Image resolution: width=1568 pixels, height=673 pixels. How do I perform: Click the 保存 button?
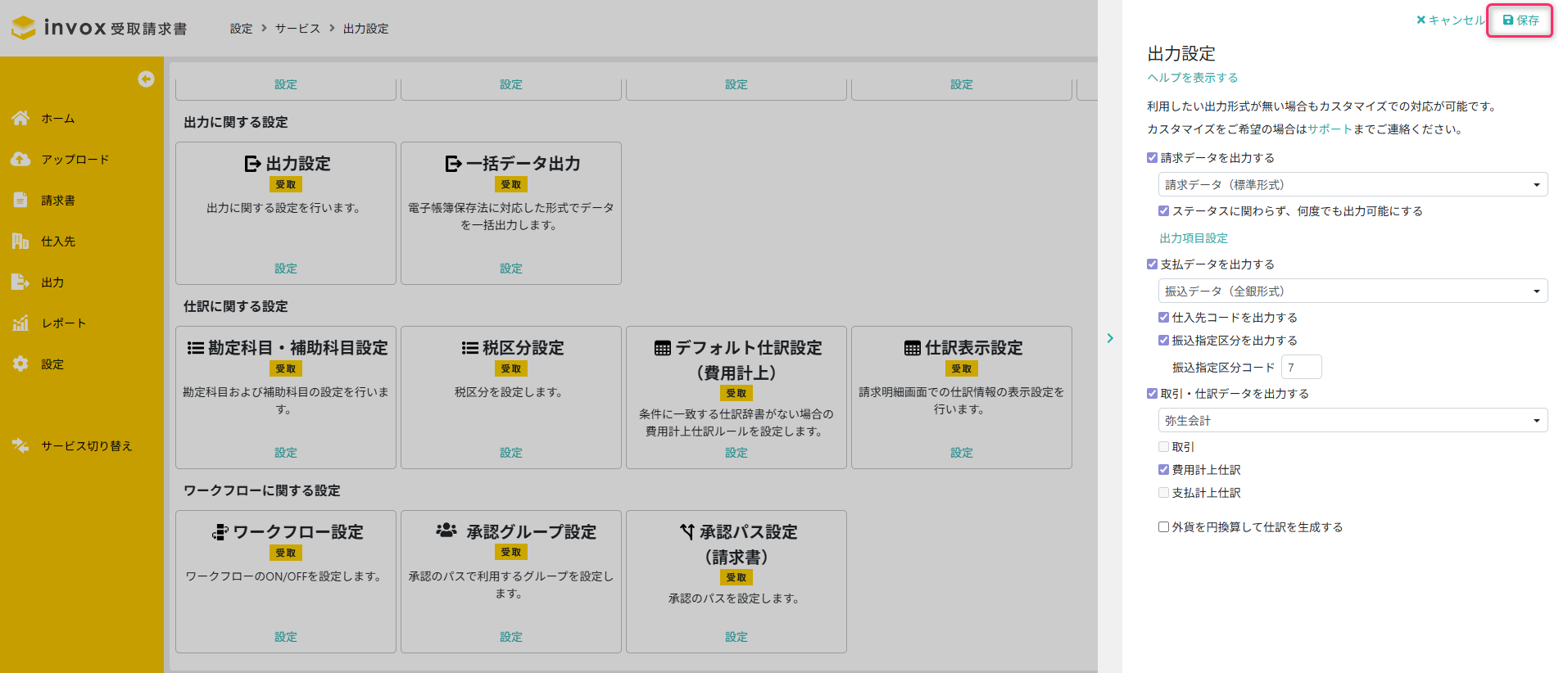coord(1520,20)
